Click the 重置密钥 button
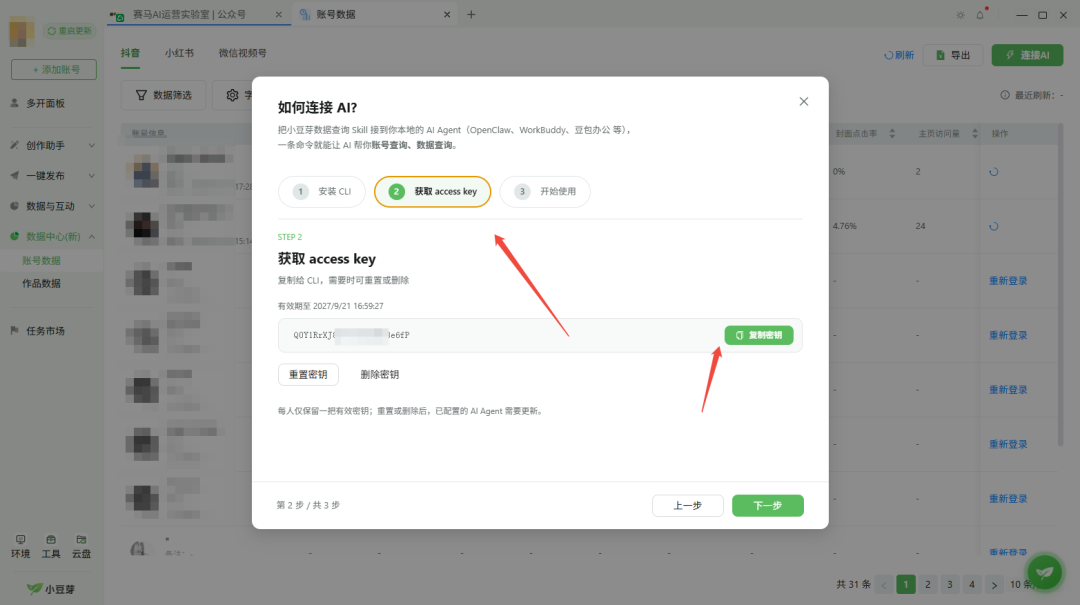The image size is (1080, 605). tap(308, 374)
